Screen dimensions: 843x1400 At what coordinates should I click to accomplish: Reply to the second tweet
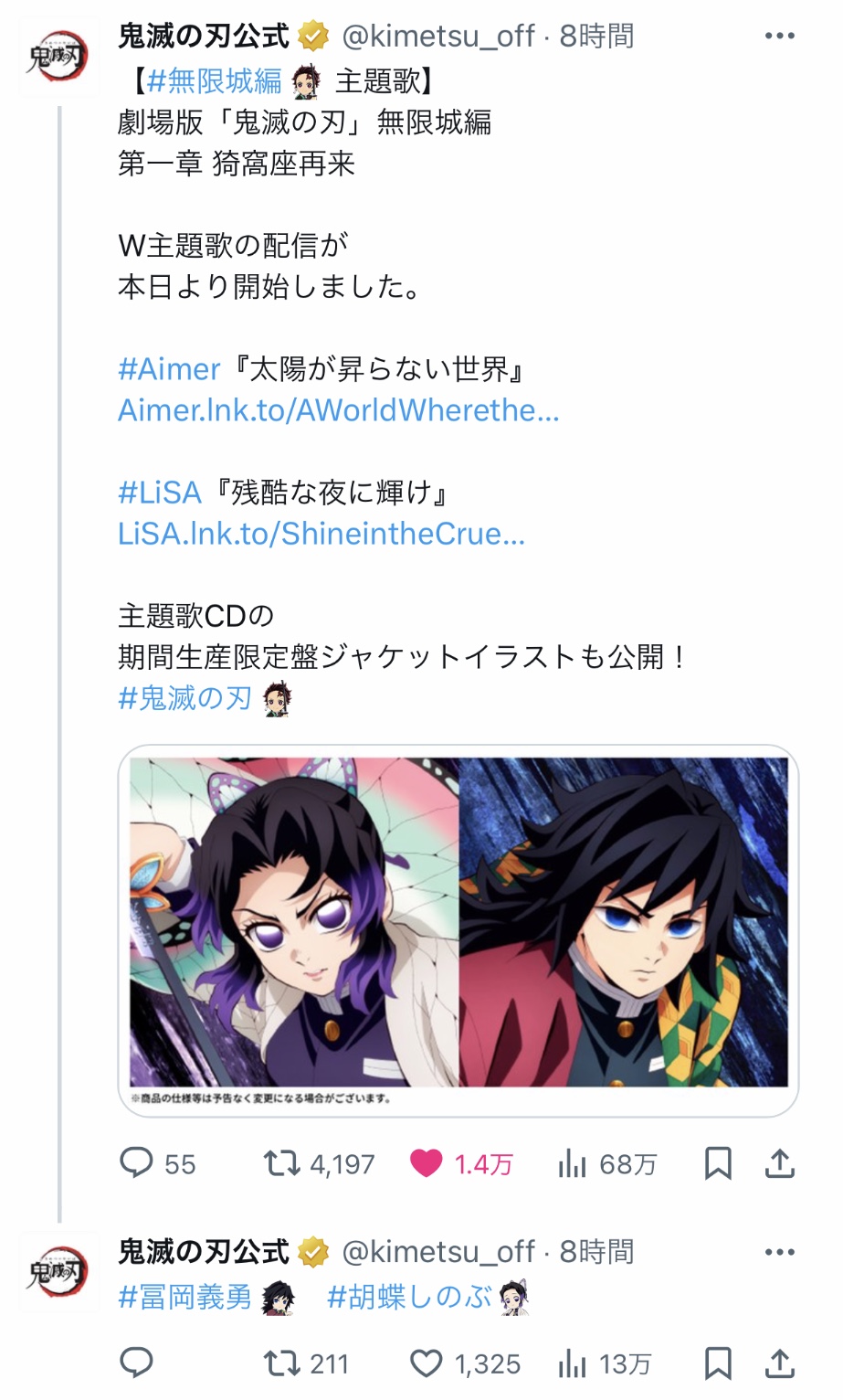tap(136, 1363)
